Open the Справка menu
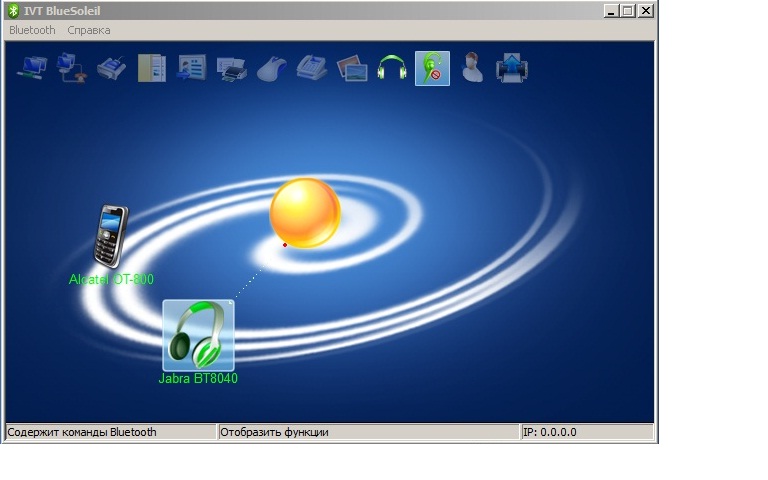The width and height of the screenshot is (768, 480). [x=89, y=30]
